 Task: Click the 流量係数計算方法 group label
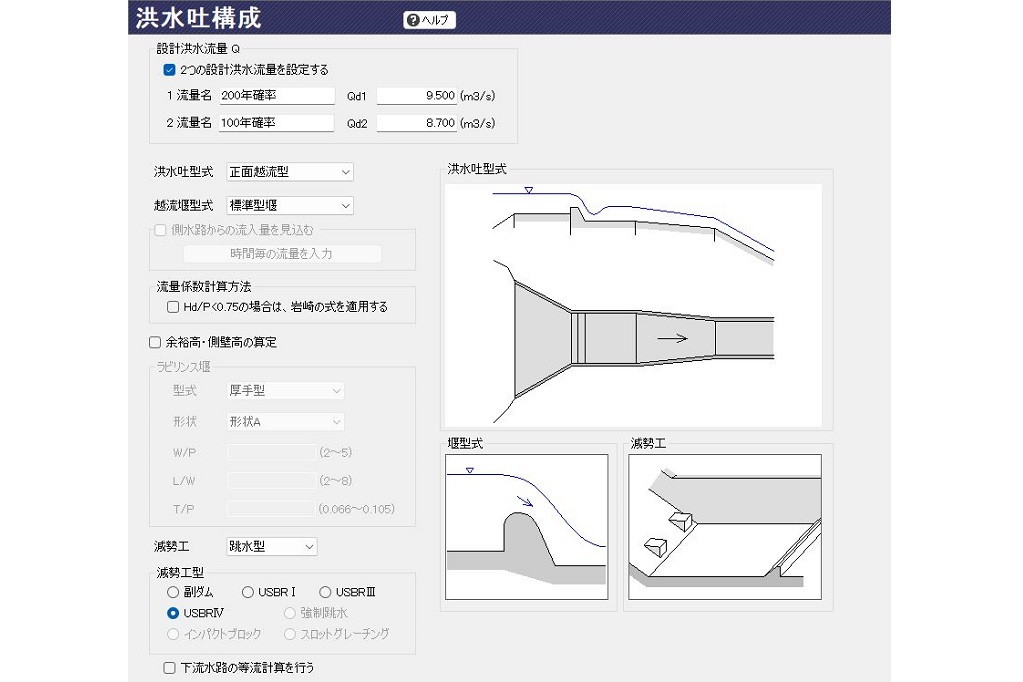click(204, 287)
